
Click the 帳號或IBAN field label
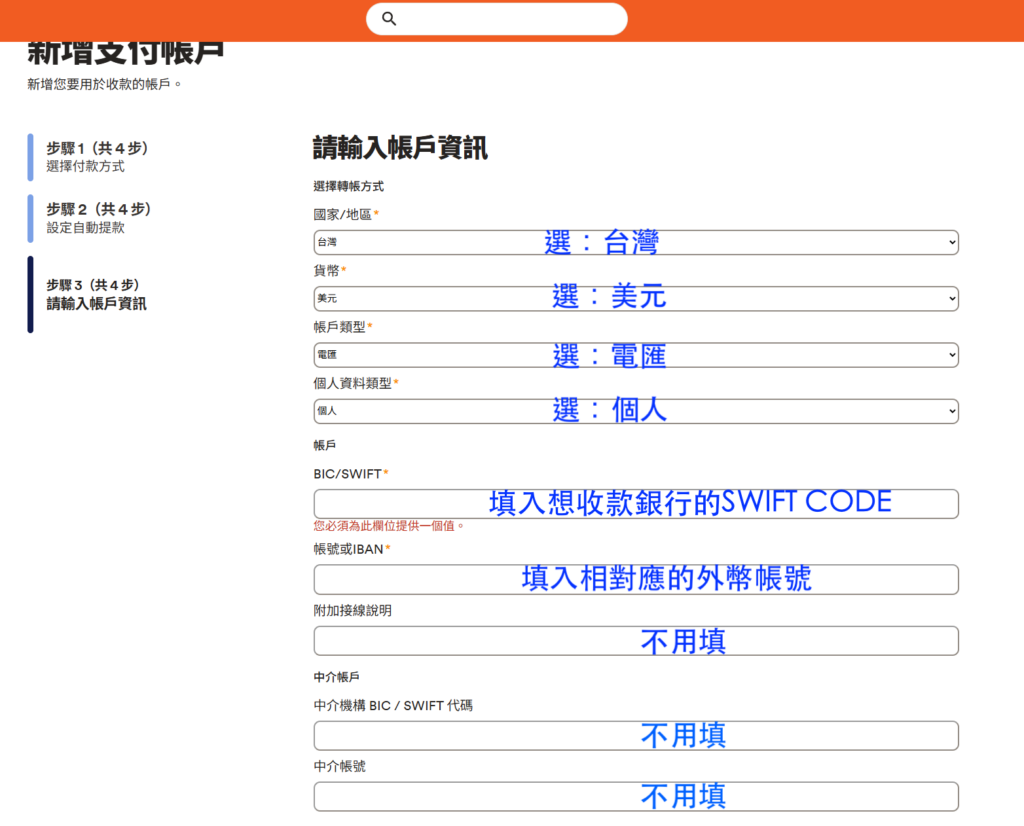(x=350, y=549)
